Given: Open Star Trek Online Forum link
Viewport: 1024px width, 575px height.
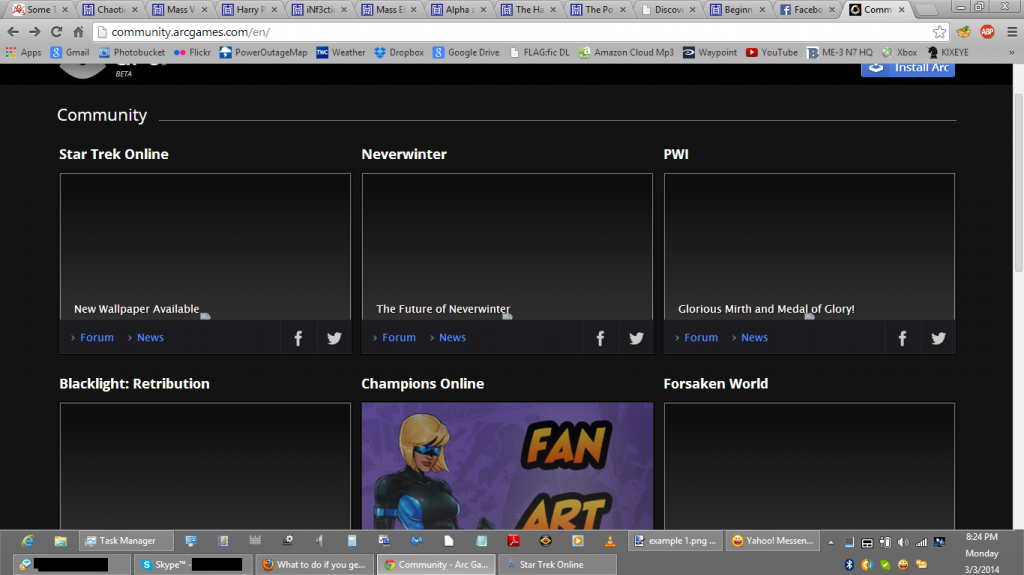Looking at the screenshot, I should [x=97, y=337].
